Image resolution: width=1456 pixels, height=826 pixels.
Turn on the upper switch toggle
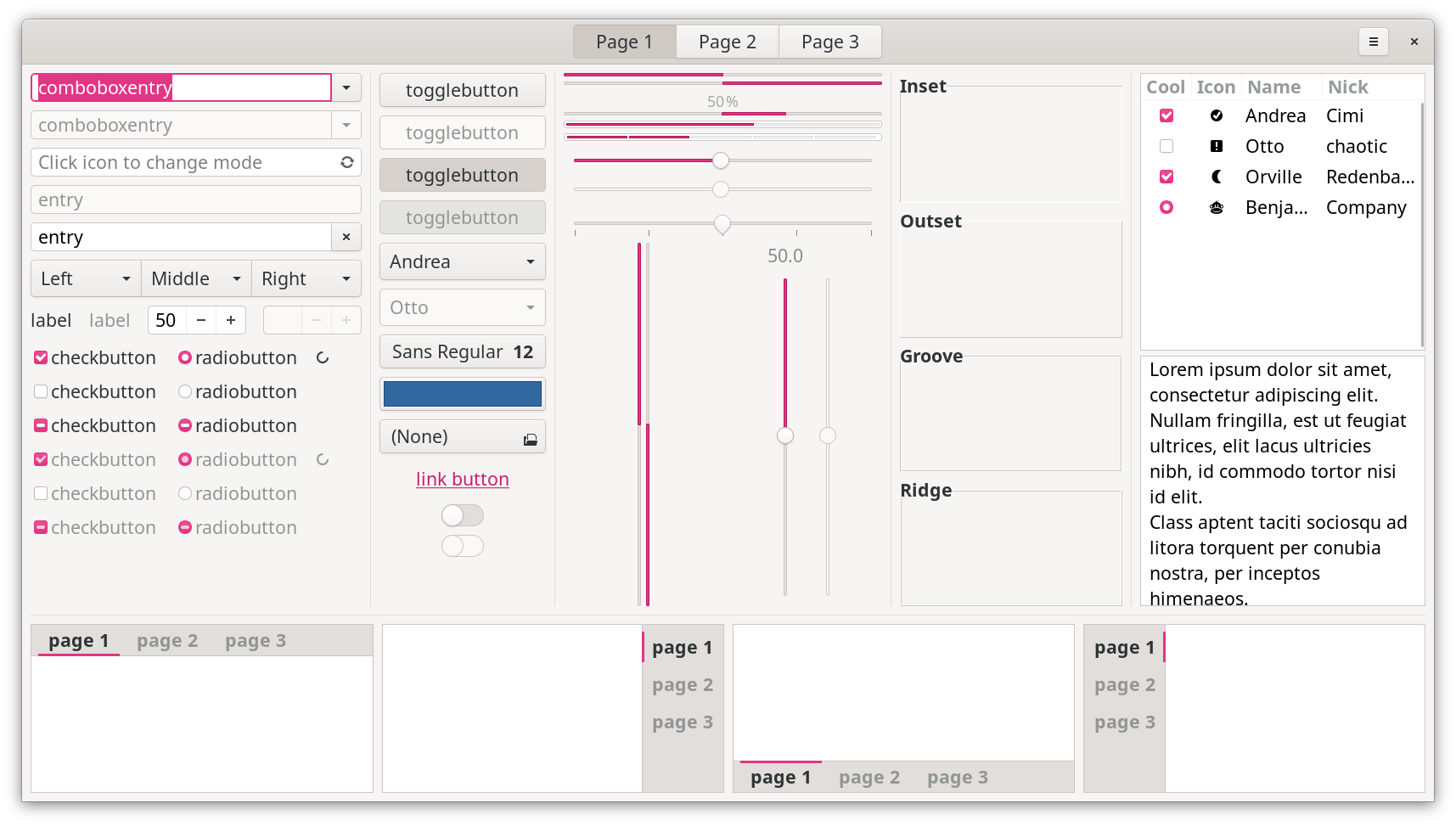click(463, 515)
